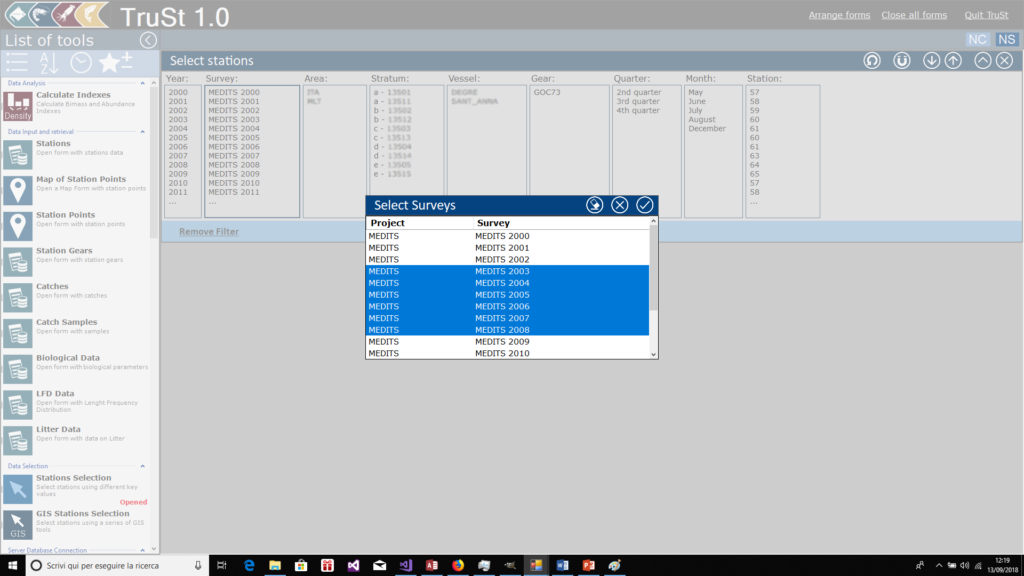
Task: Cancel the Select Surveys dialog
Action: (x=620, y=205)
